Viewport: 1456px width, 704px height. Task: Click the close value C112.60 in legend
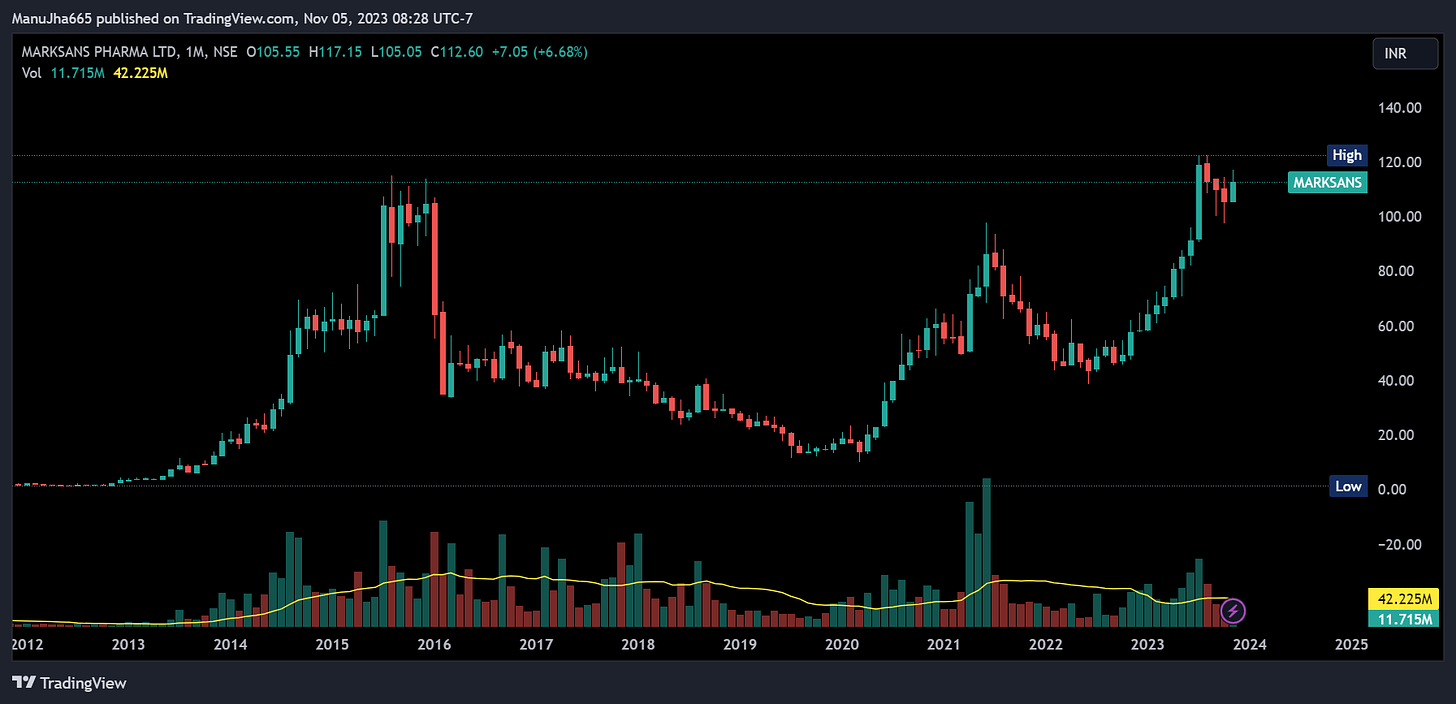point(458,52)
